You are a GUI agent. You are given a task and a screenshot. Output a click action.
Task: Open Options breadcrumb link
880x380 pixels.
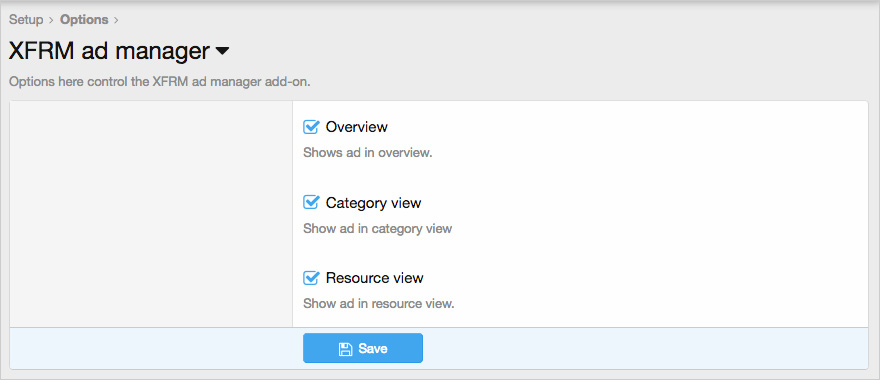[84, 20]
